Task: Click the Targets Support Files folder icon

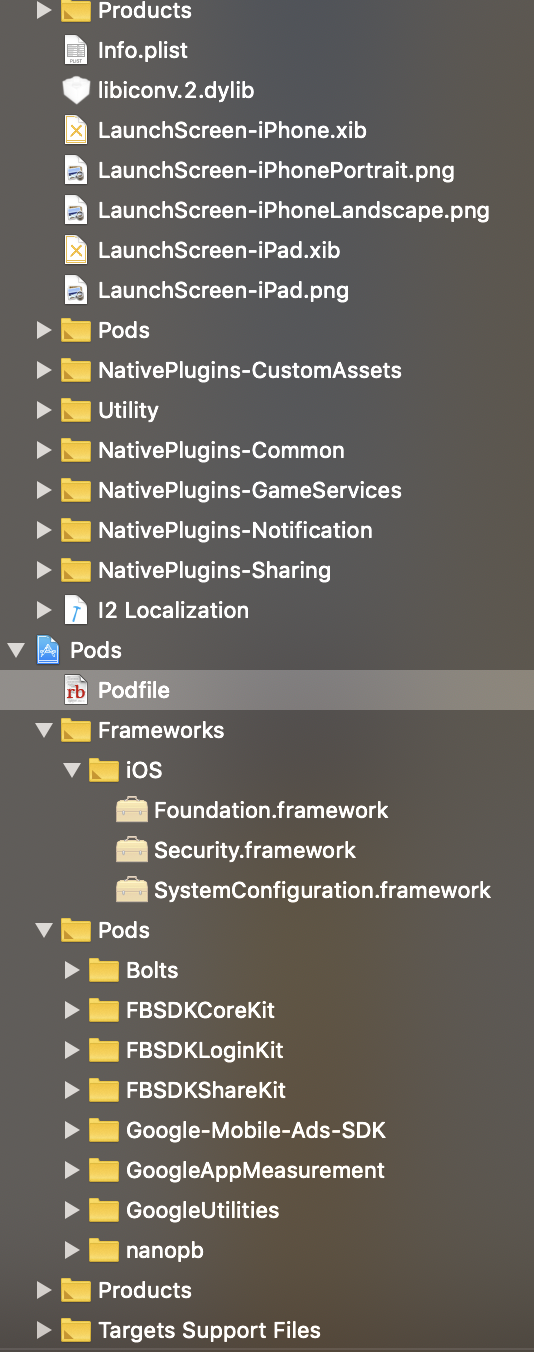Action: [x=76, y=1330]
